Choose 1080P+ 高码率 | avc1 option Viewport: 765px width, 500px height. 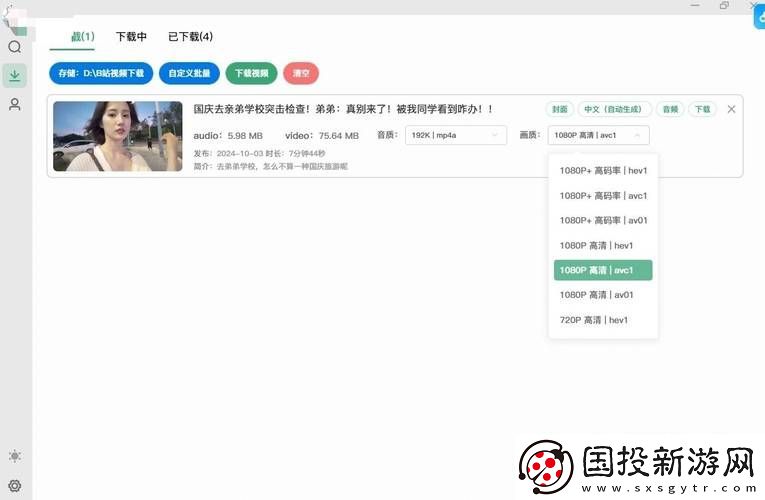pyautogui.click(x=603, y=196)
